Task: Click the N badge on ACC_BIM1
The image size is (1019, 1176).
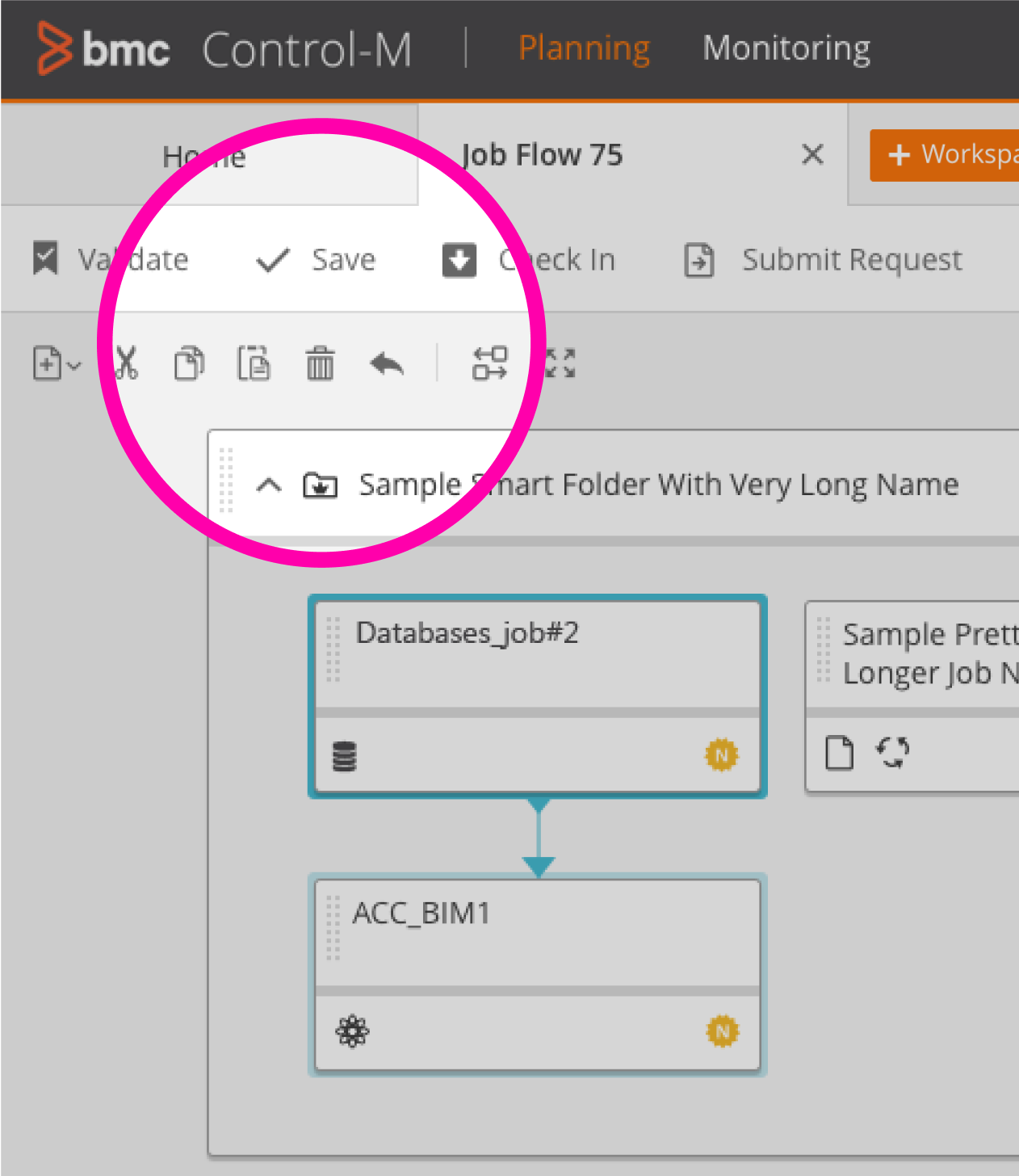Action: 723,1031
